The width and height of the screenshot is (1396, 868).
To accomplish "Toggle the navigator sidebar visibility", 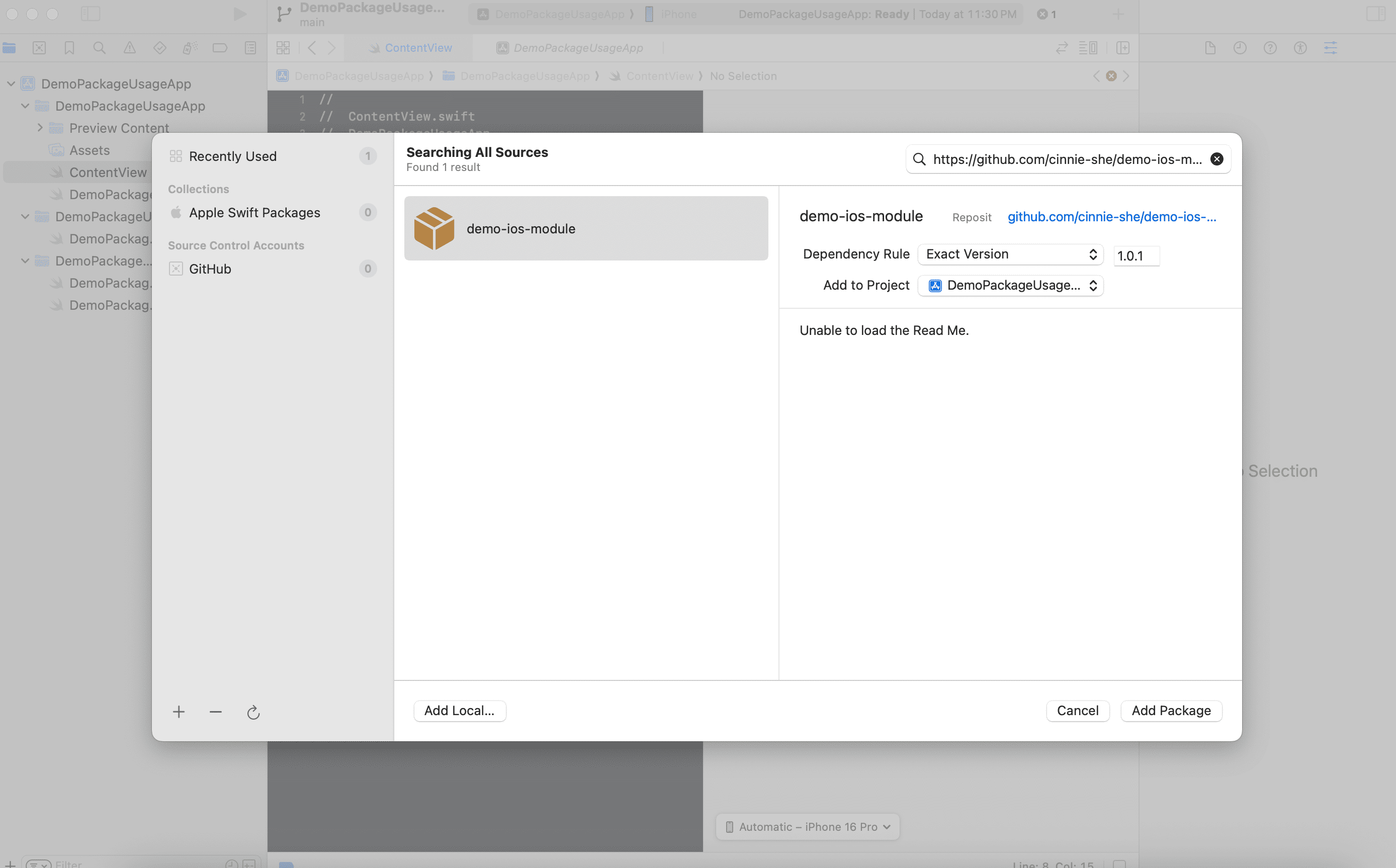I will [x=91, y=13].
